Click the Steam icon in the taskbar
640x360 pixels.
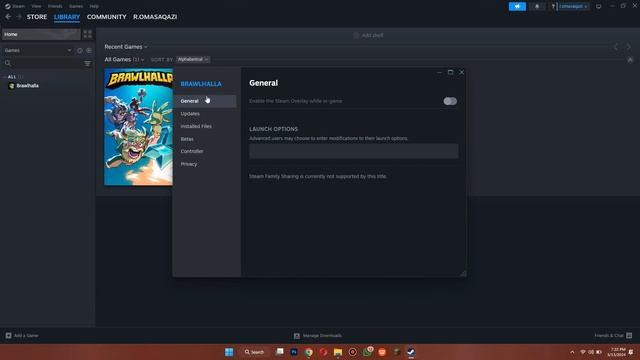pyautogui.click(x=411, y=352)
